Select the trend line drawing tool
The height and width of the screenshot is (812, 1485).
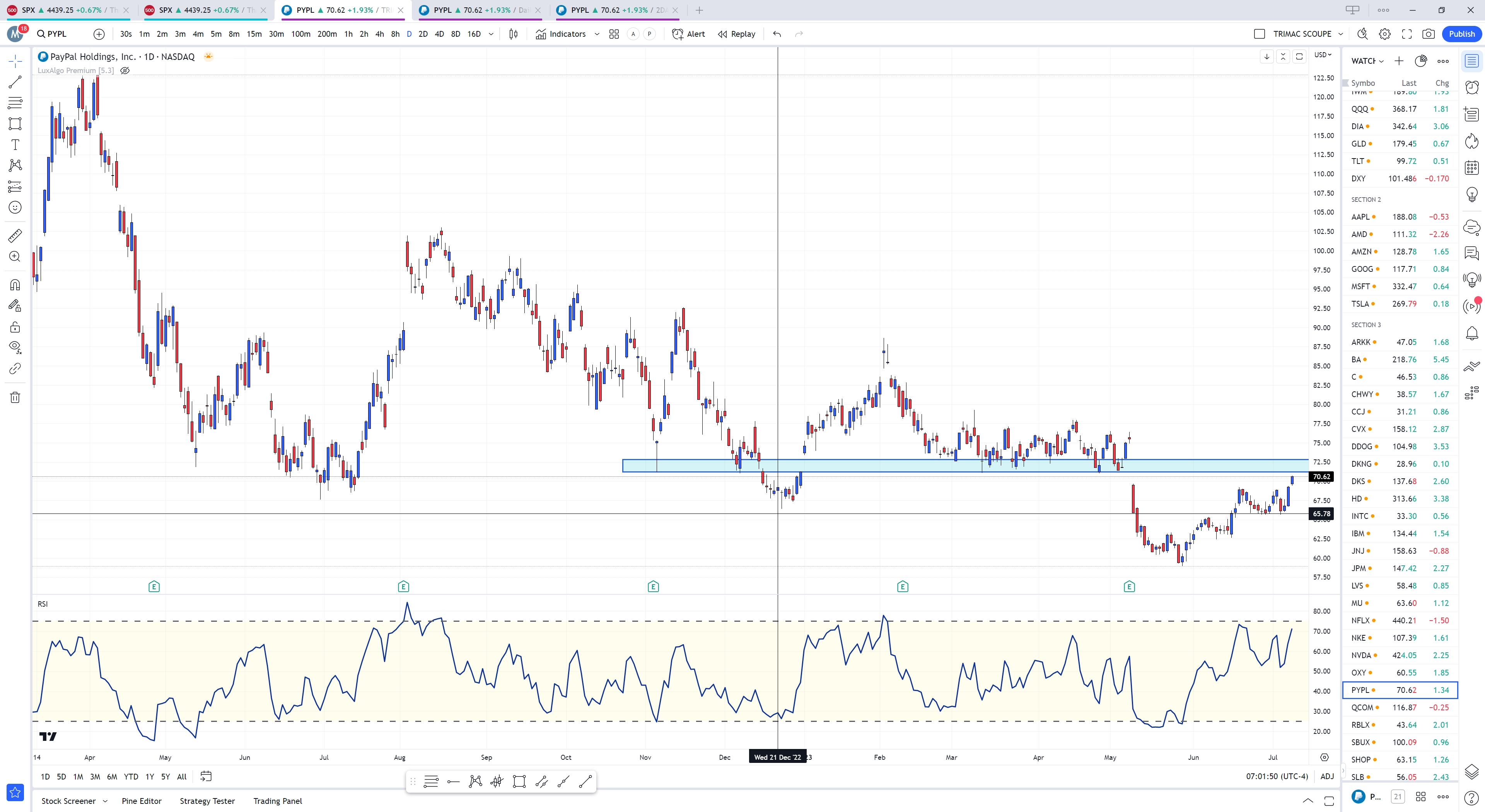[15, 82]
